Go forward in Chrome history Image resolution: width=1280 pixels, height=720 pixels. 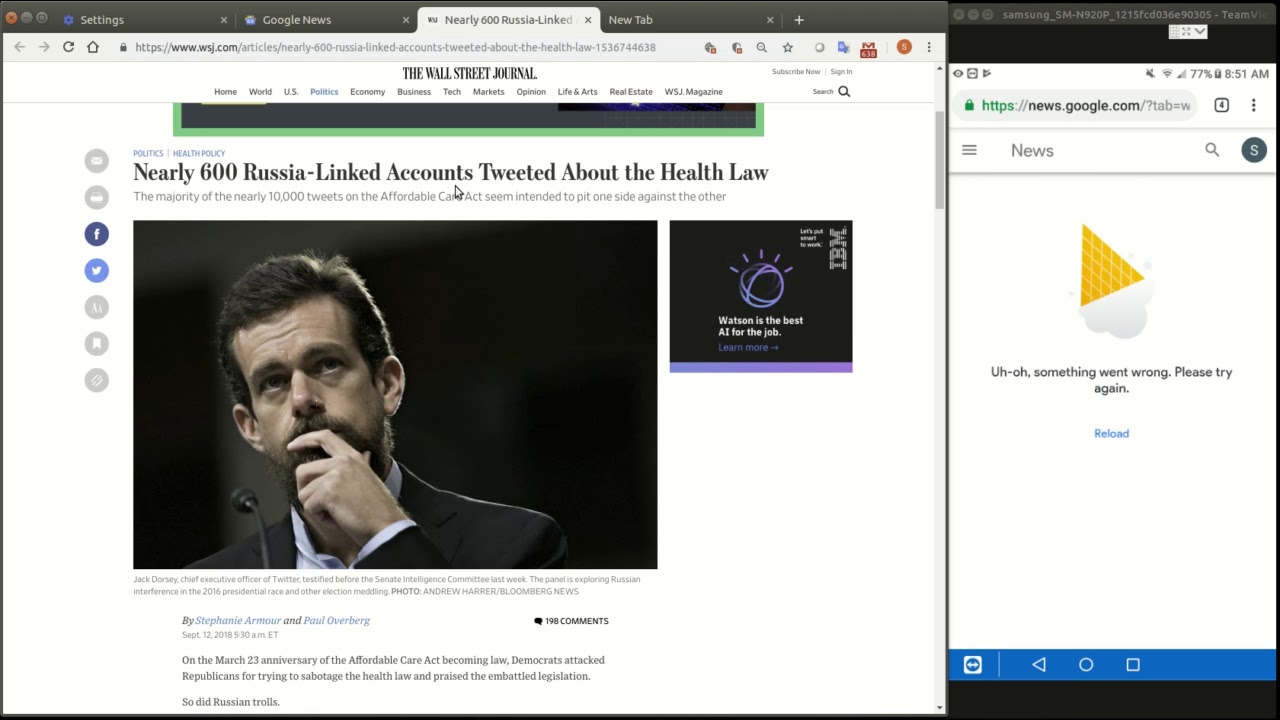(x=44, y=47)
